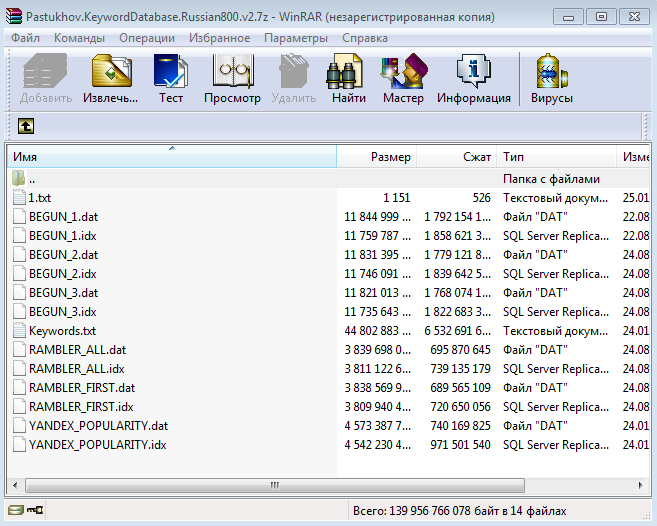The image size is (657, 526).
Task: Sort by the Размер column header
Action: [x=377, y=157]
